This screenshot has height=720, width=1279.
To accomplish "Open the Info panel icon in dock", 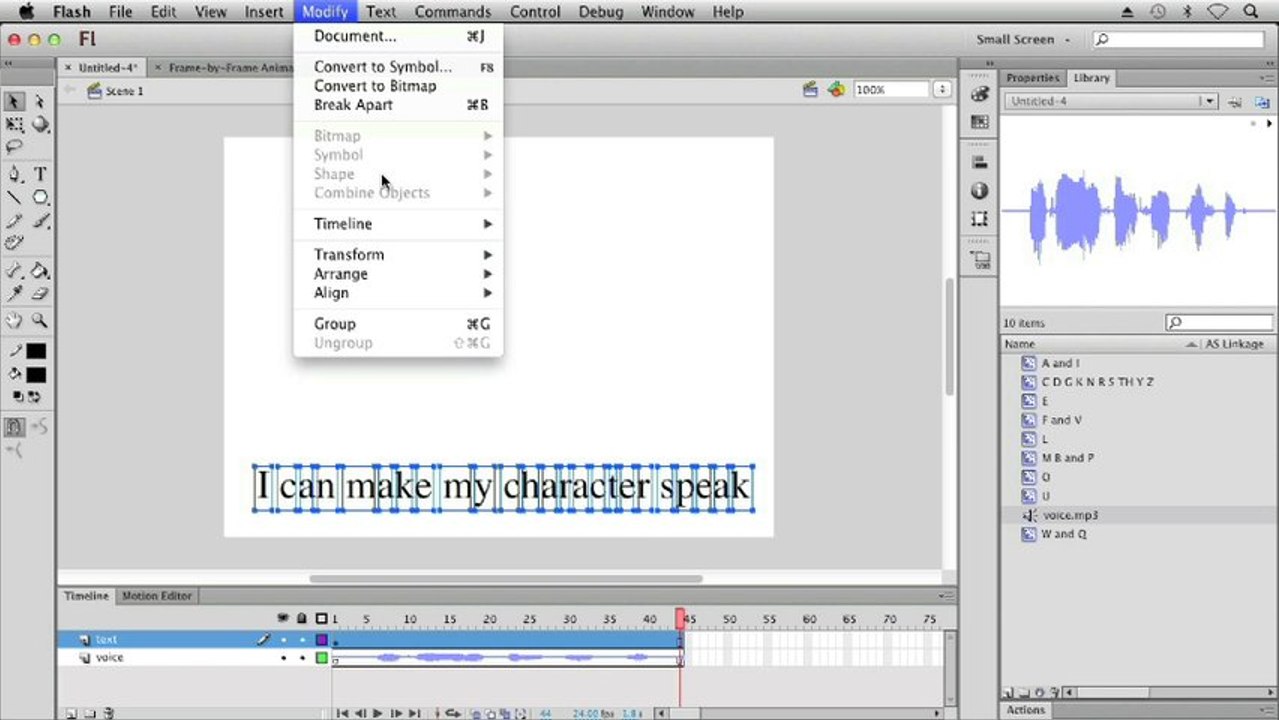I will pos(980,190).
